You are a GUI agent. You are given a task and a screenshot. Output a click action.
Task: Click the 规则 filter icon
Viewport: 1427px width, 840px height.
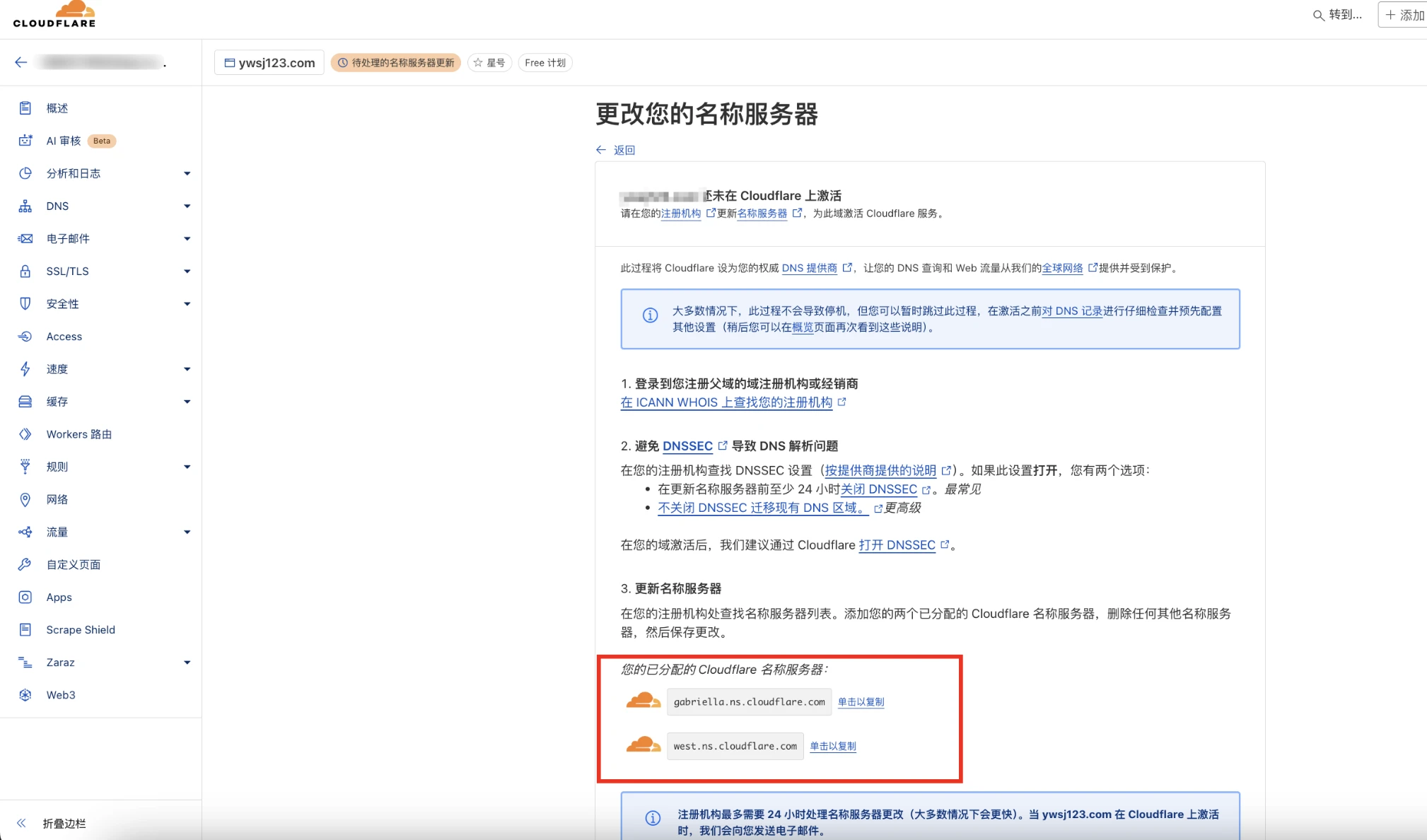click(x=25, y=467)
